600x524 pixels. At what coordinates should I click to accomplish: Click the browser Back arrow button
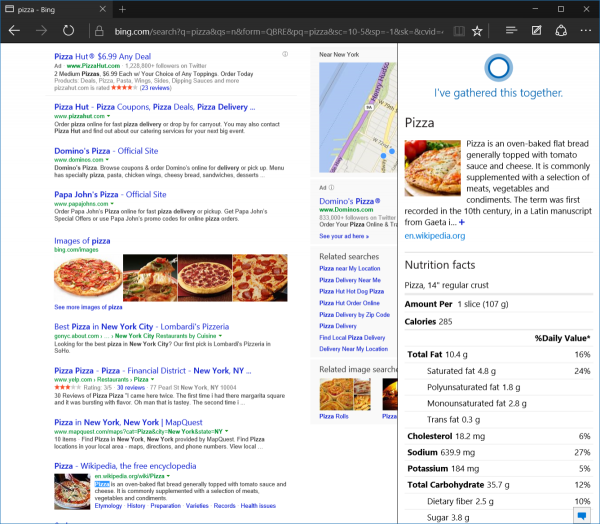pos(14,31)
